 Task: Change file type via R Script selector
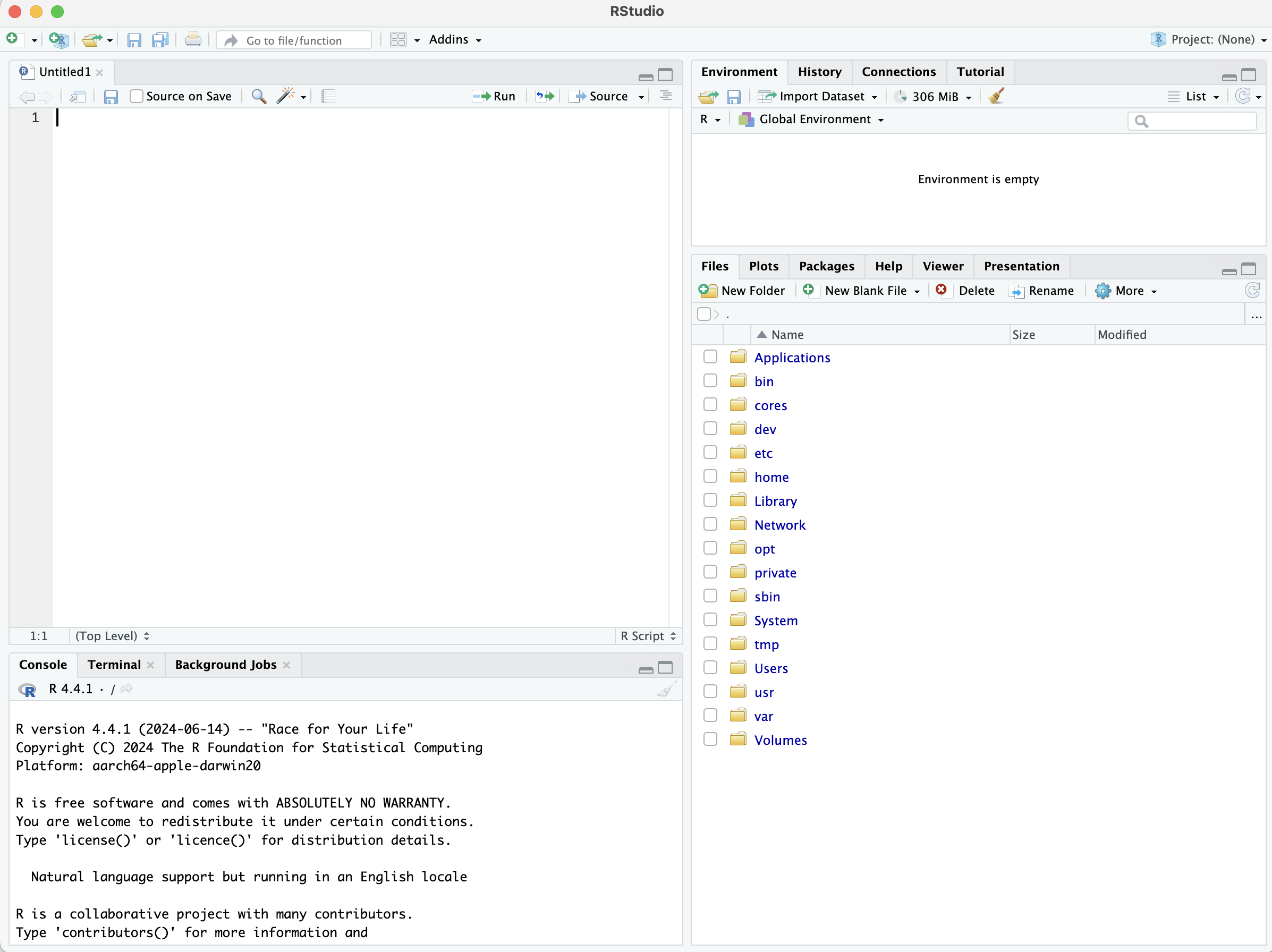(x=648, y=636)
